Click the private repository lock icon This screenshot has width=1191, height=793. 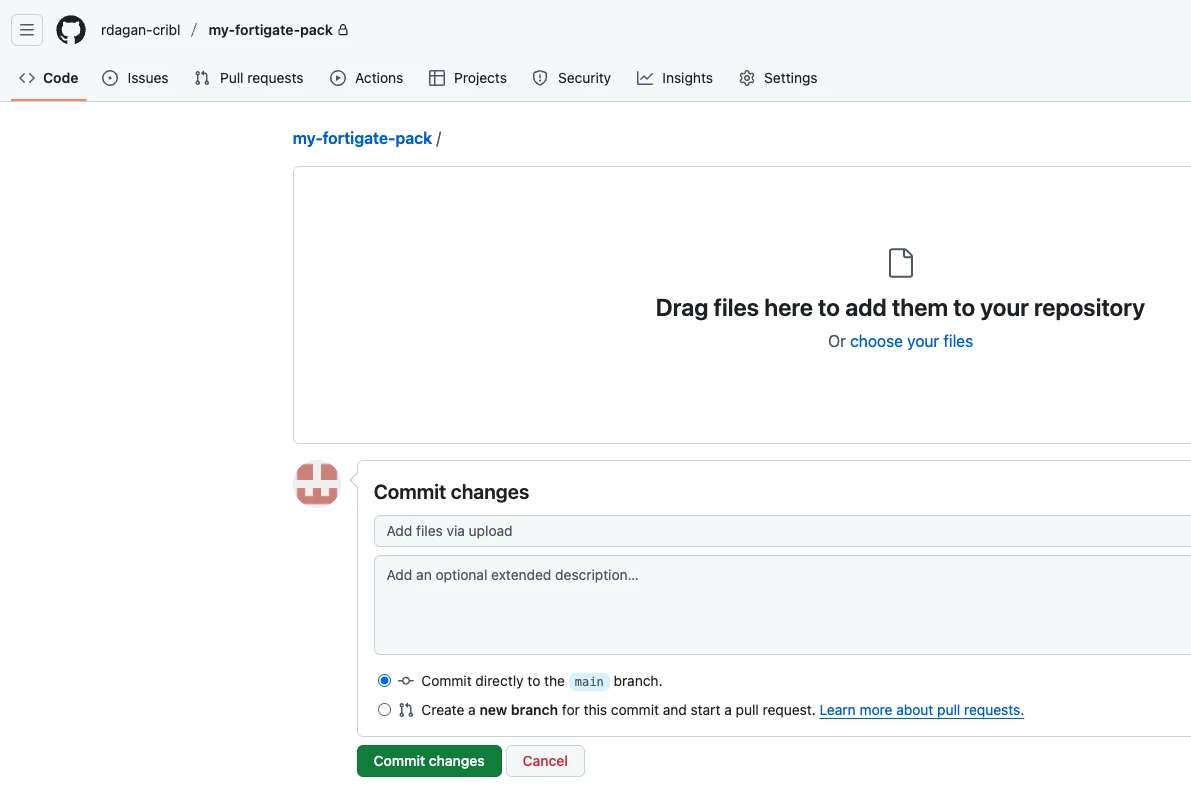pyautogui.click(x=343, y=30)
